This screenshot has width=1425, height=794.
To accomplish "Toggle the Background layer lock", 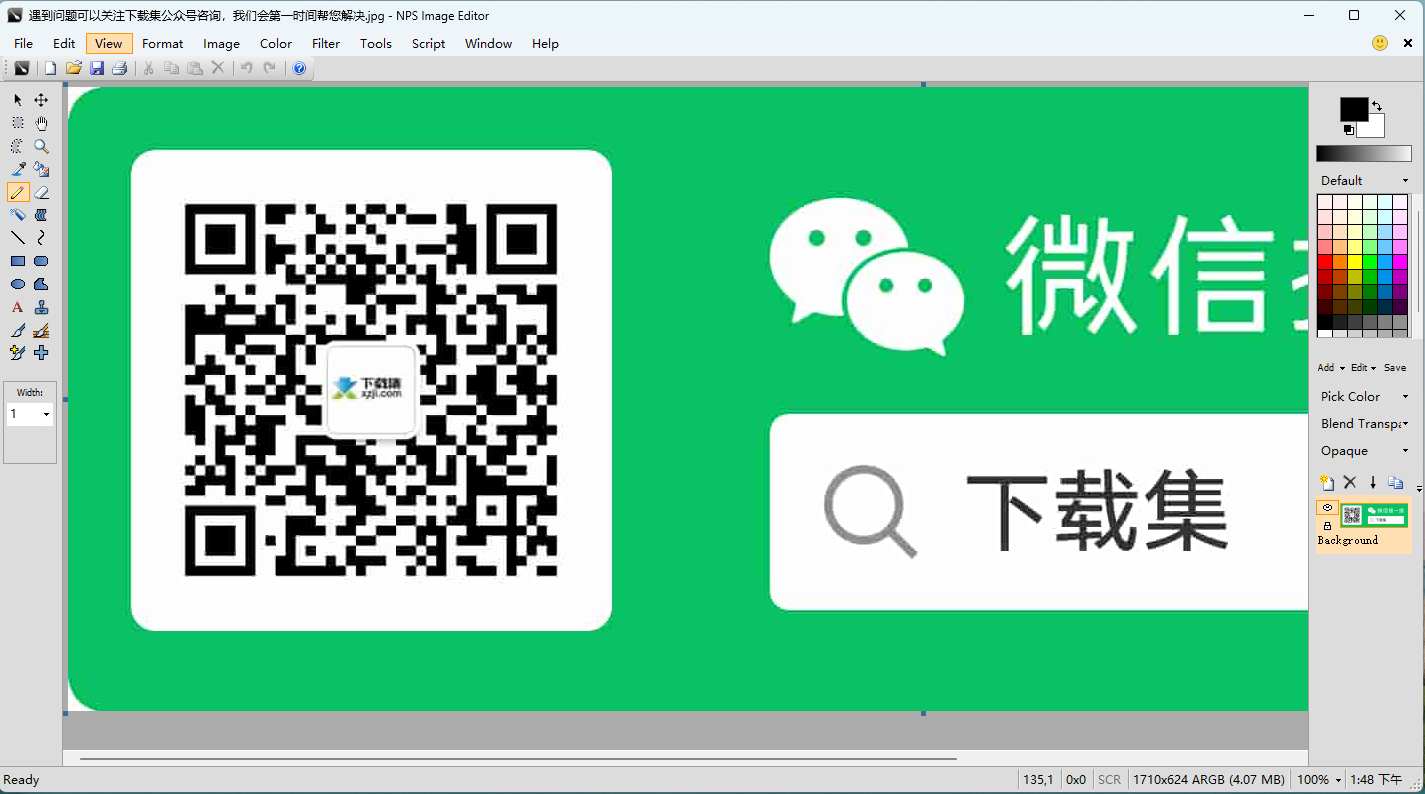I will (x=1327, y=526).
